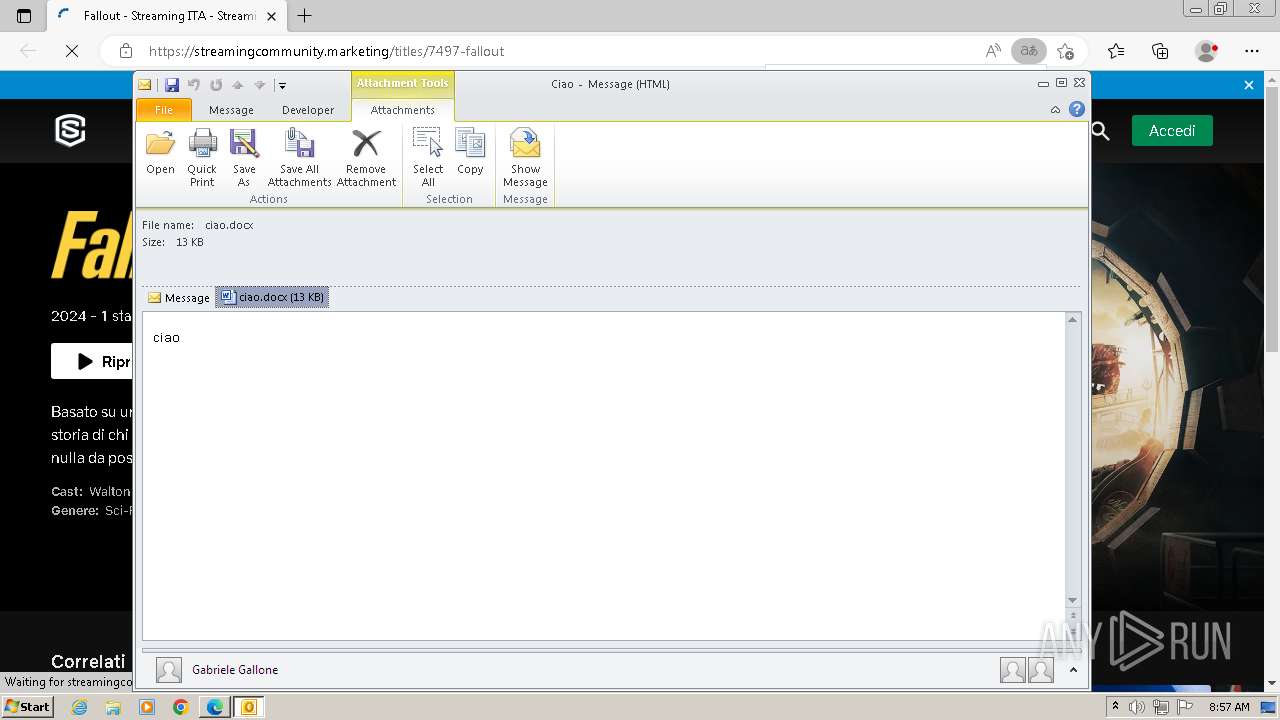Open Edge Settings and more menu

point(1252,51)
